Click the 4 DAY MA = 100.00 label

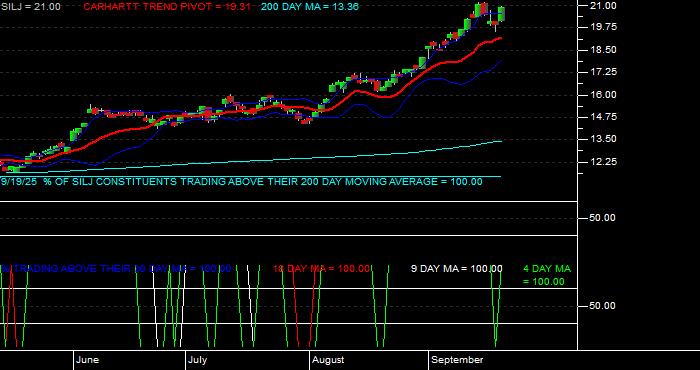tap(547, 275)
